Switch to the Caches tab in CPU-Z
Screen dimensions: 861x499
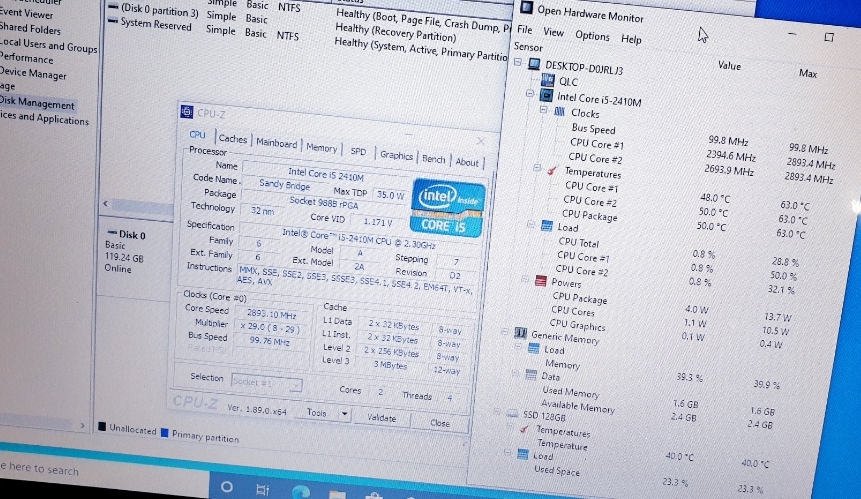(233, 139)
